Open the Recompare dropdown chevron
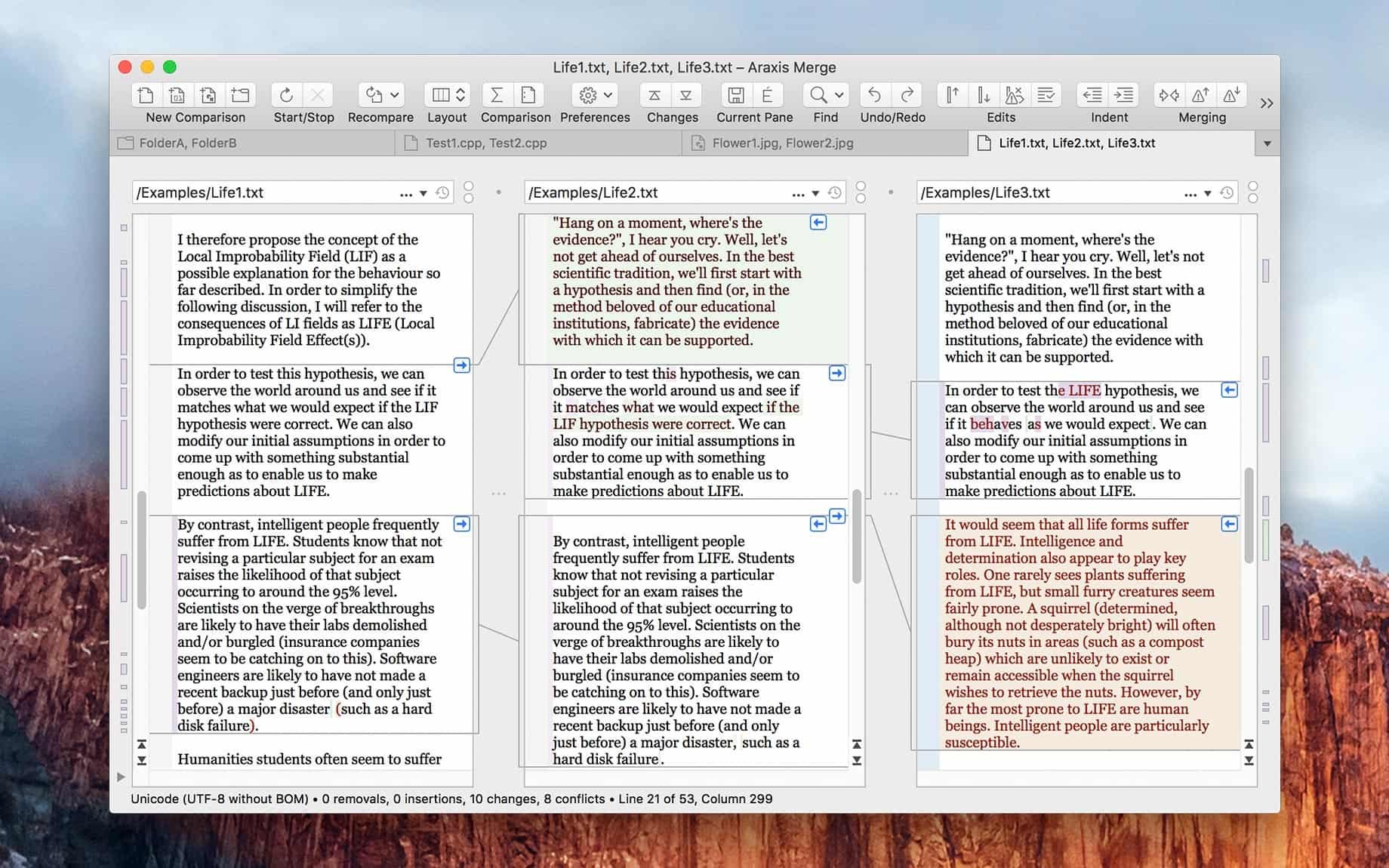1389x868 pixels. tap(393, 96)
